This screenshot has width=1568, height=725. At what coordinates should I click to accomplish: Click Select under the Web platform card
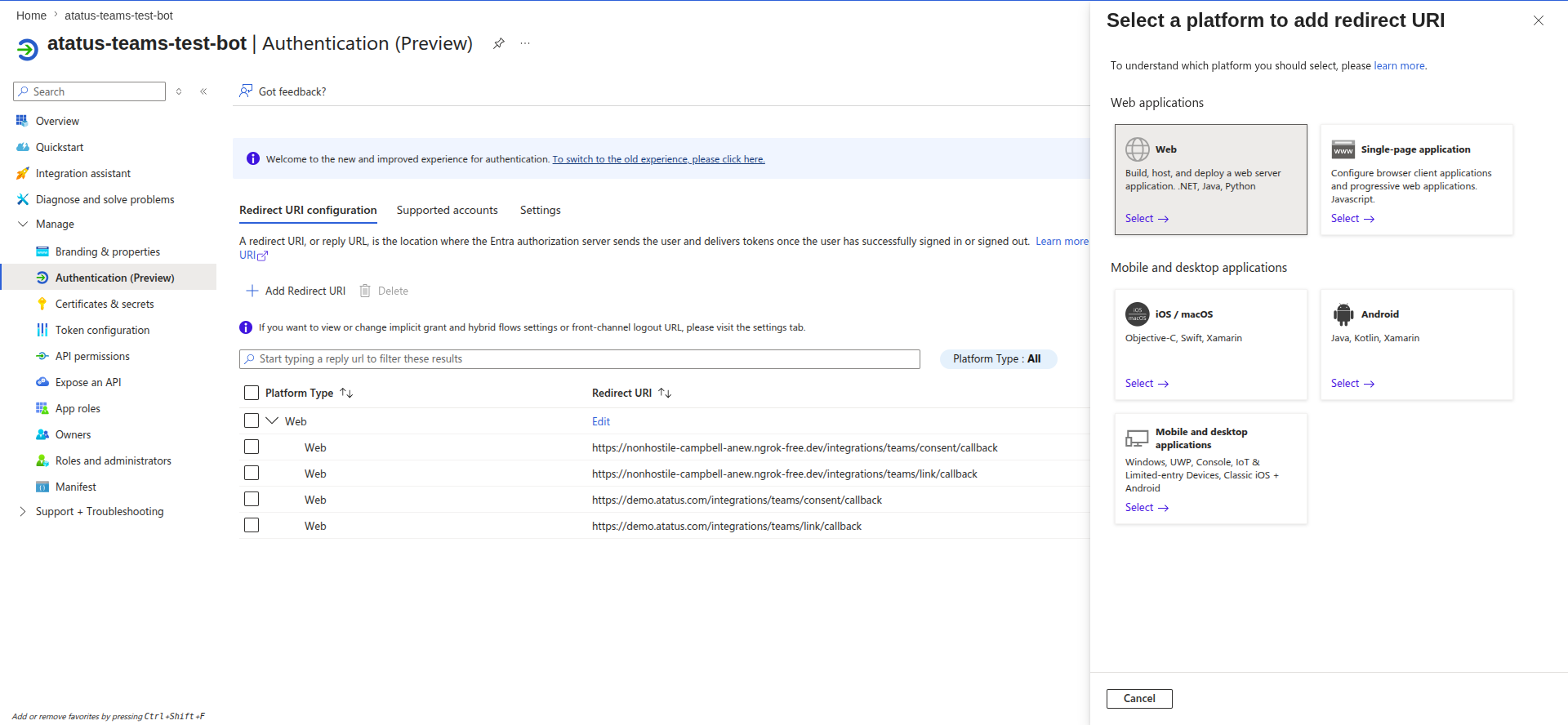point(1147,218)
